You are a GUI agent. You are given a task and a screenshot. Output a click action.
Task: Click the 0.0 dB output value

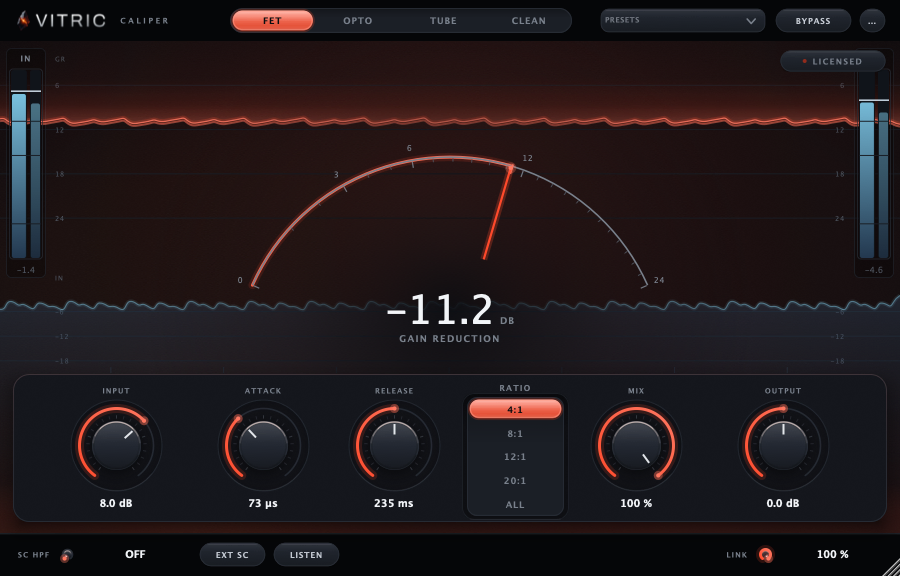coord(783,503)
